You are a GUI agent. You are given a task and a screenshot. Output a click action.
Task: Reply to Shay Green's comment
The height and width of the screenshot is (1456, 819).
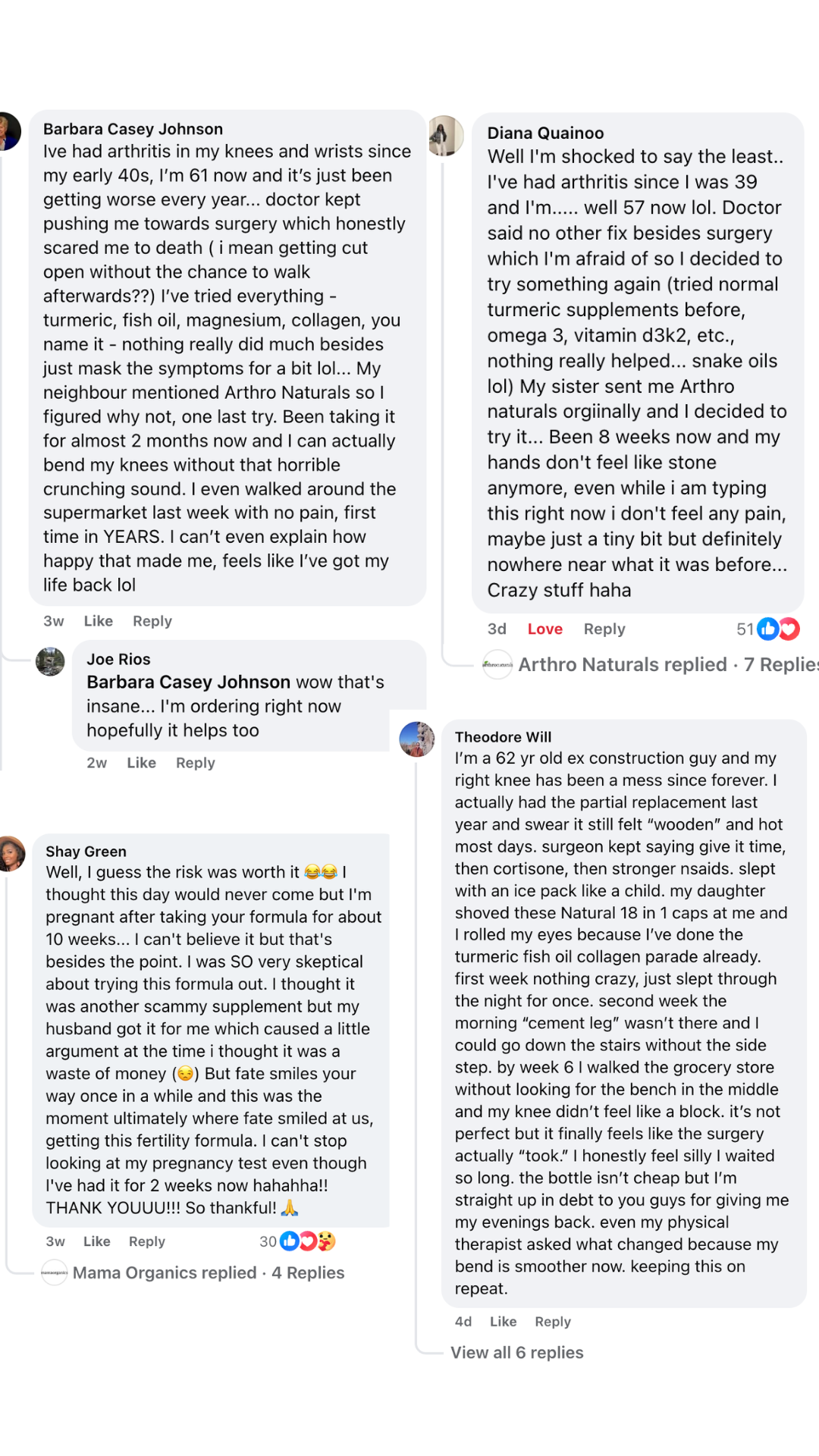146,1241
